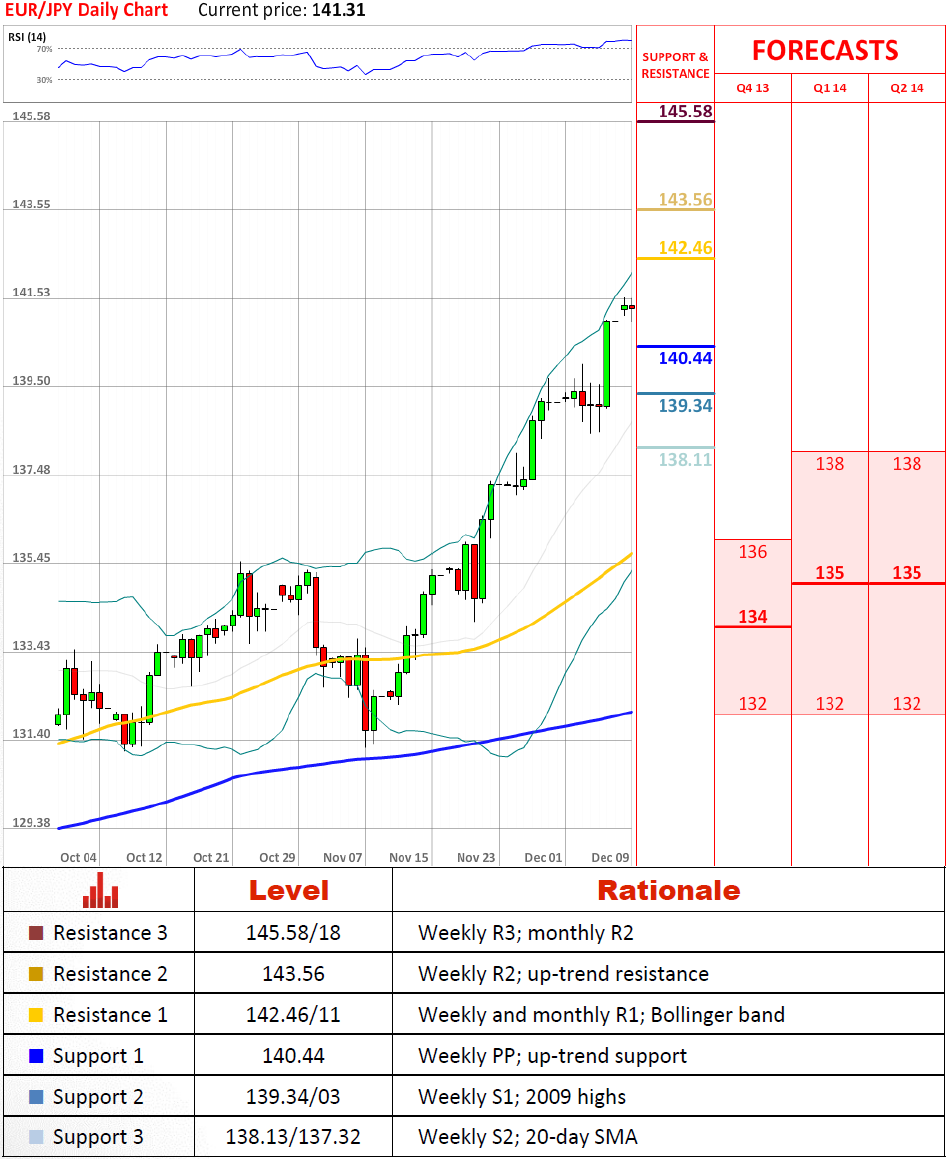Select the Resistance 3 dark red square marker
Viewport: 948px width, 1159px height.
pyautogui.click(x=36, y=933)
